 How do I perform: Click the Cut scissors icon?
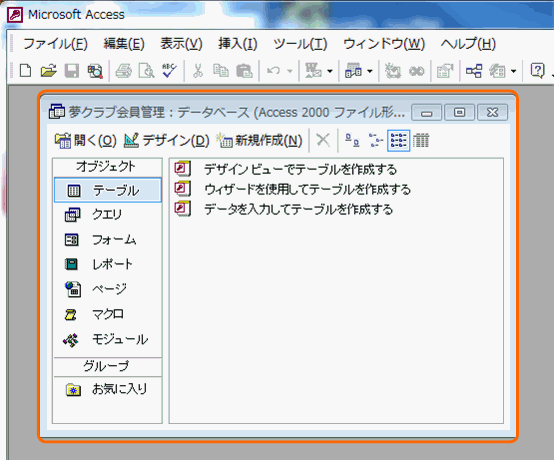coord(198,71)
